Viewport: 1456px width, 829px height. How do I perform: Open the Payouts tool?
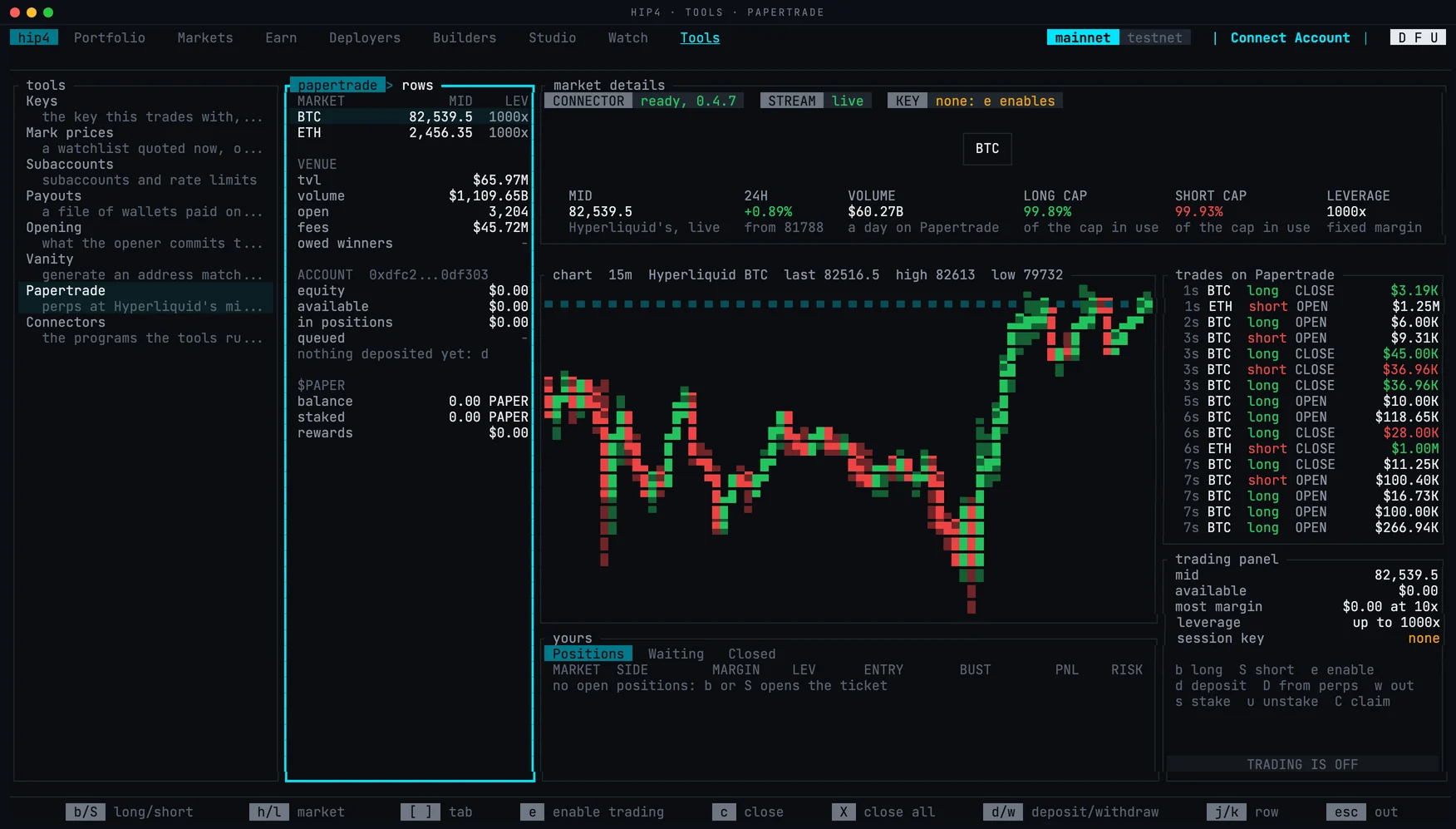coord(145,204)
